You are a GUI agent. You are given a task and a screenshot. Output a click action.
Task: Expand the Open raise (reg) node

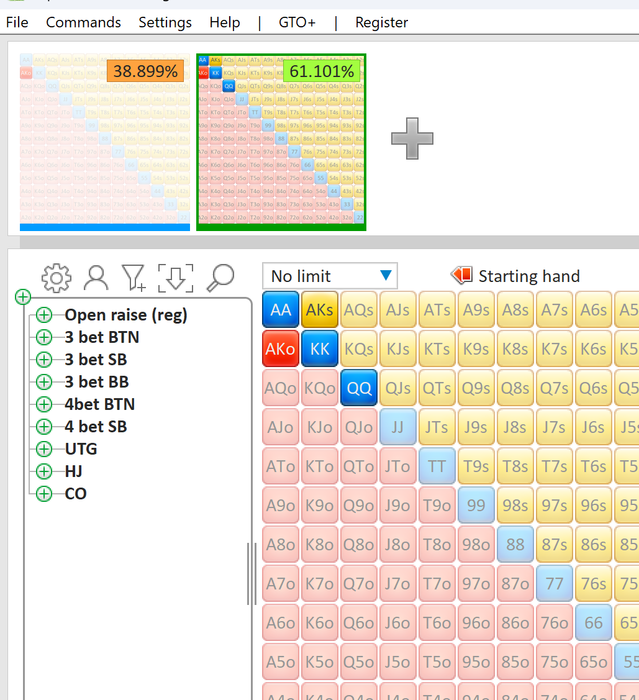(x=44, y=315)
